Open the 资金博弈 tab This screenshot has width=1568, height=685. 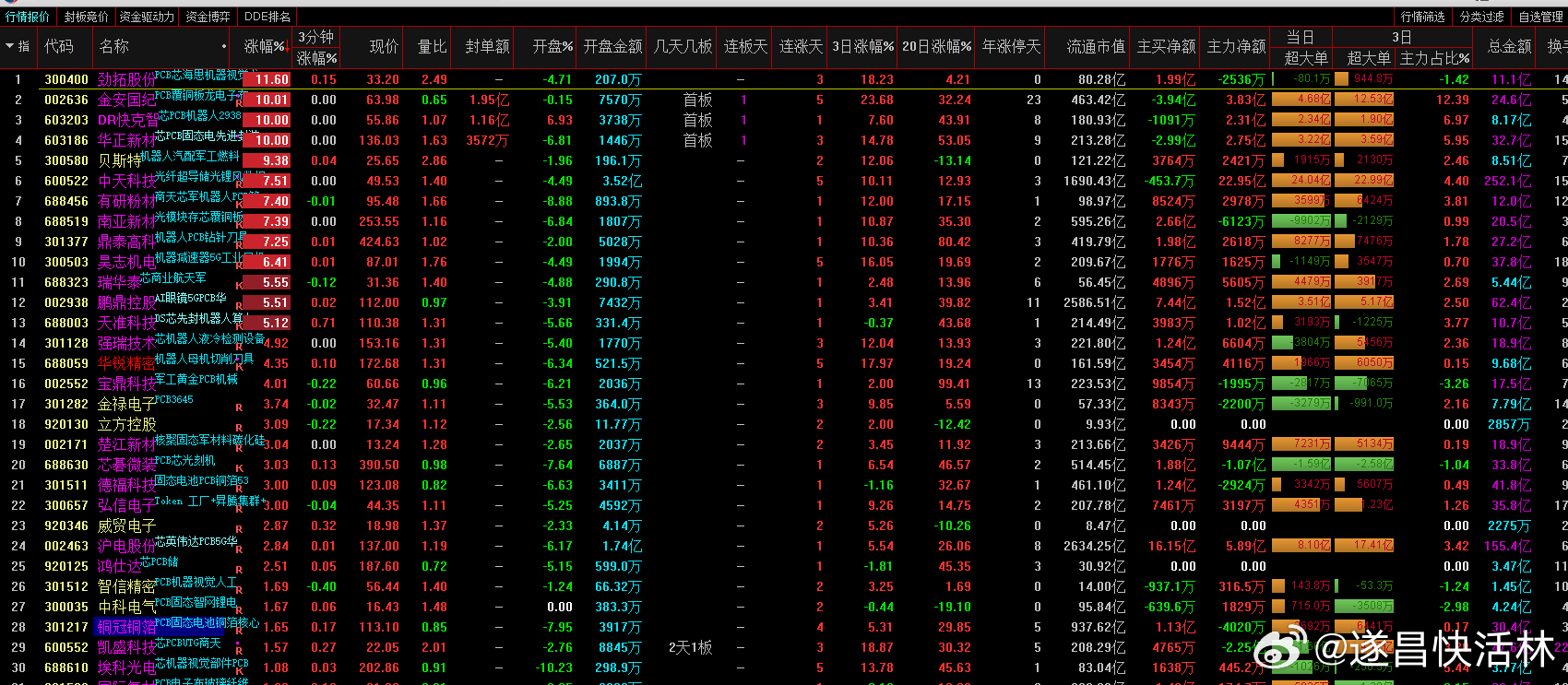(208, 17)
